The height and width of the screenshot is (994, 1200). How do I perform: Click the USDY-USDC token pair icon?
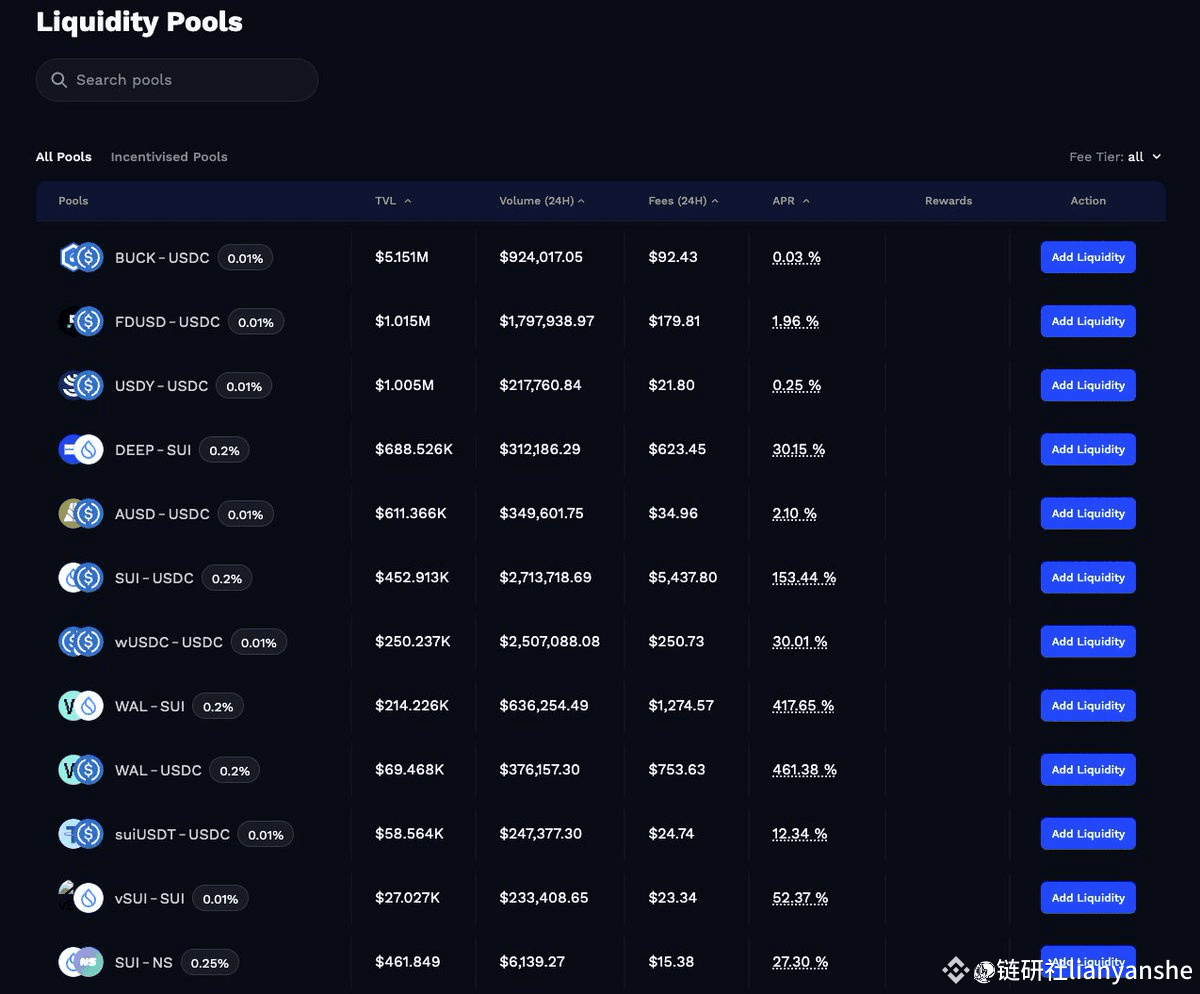pos(81,386)
